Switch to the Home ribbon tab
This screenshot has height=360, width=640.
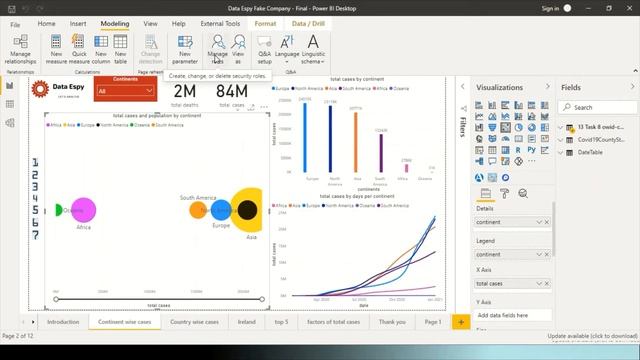[47, 24]
